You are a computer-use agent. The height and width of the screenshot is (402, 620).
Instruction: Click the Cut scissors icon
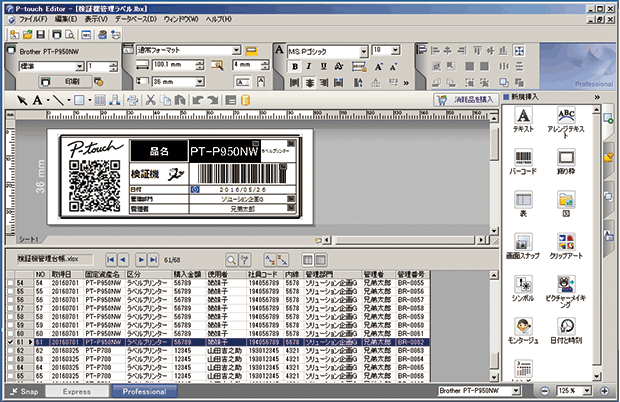[x=150, y=100]
